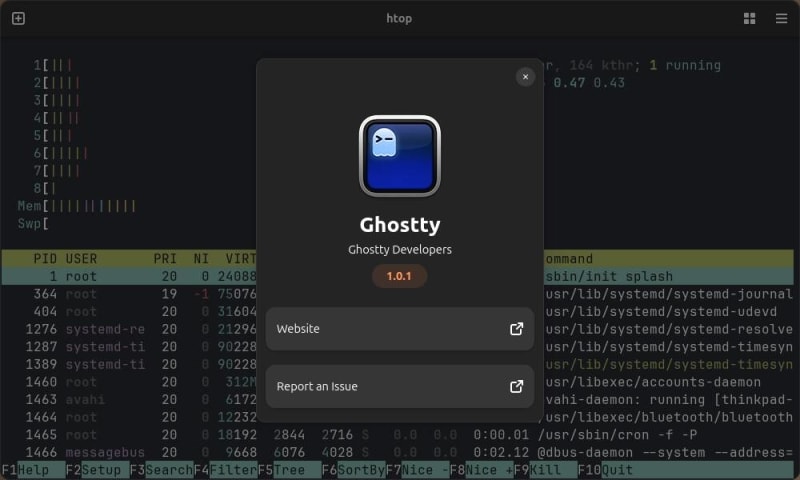The image size is (800, 480).
Task: Click the 1.0.1 version badge
Action: 399,276
